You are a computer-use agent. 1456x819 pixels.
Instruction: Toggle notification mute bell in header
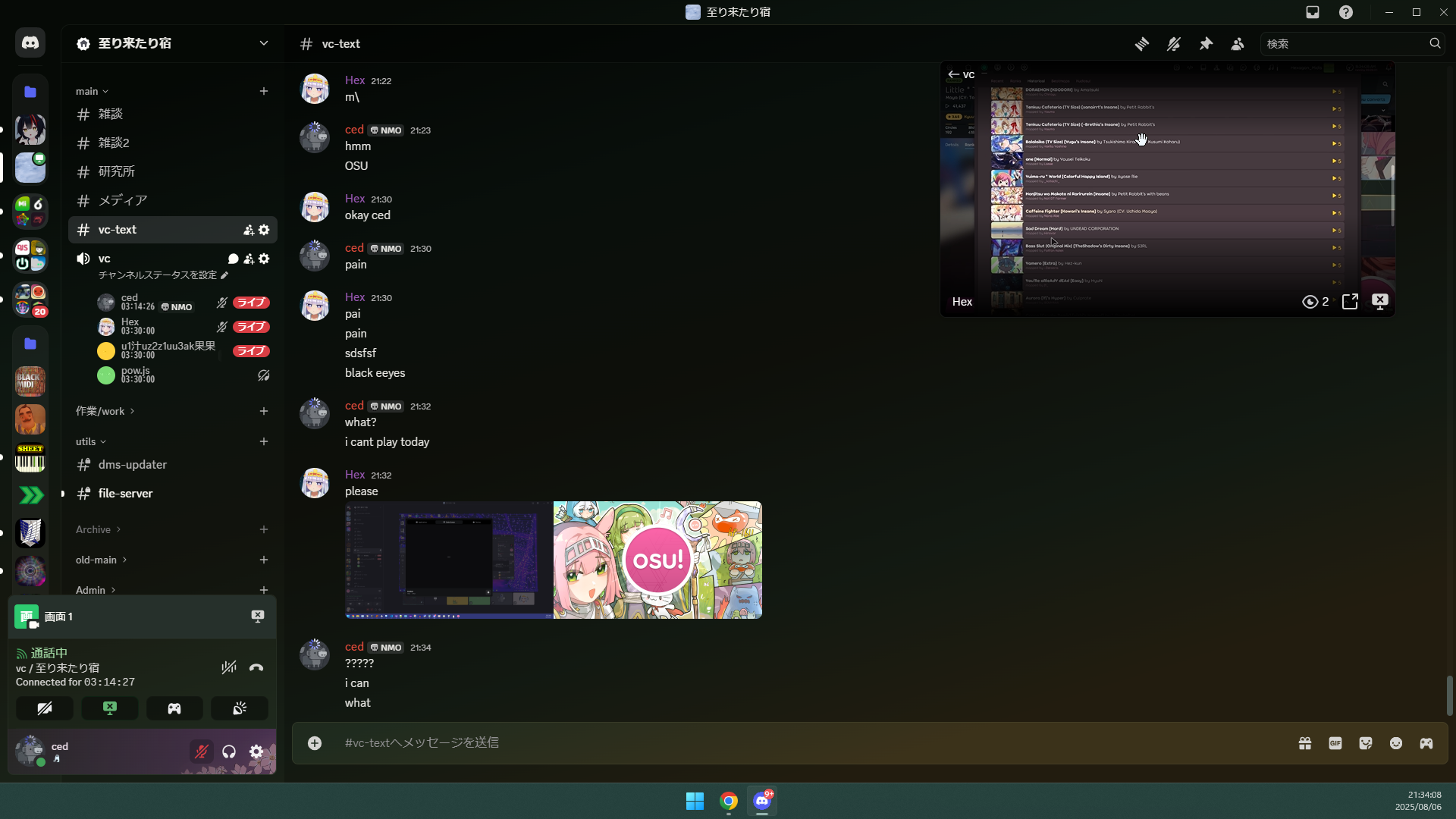[1173, 44]
